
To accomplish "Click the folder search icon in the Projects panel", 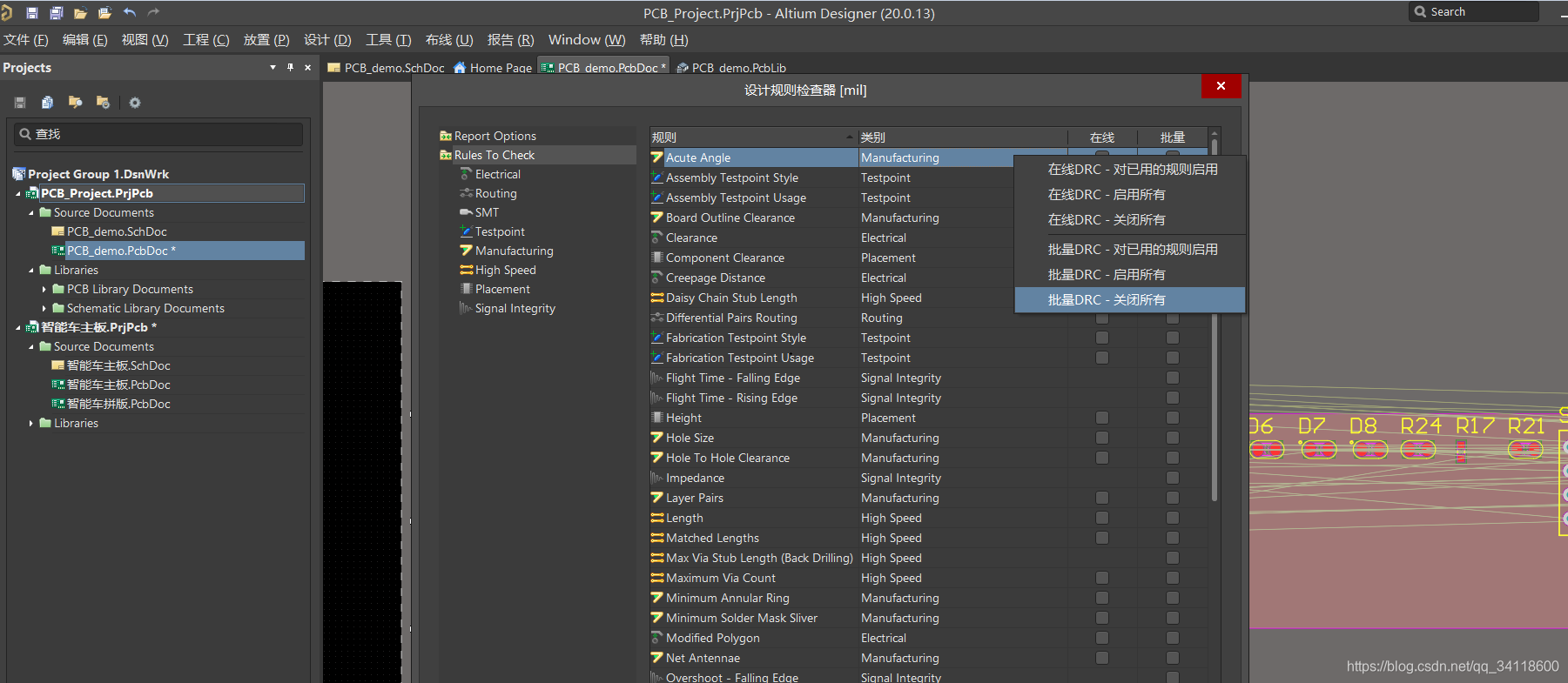I will pyautogui.click(x=76, y=103).
